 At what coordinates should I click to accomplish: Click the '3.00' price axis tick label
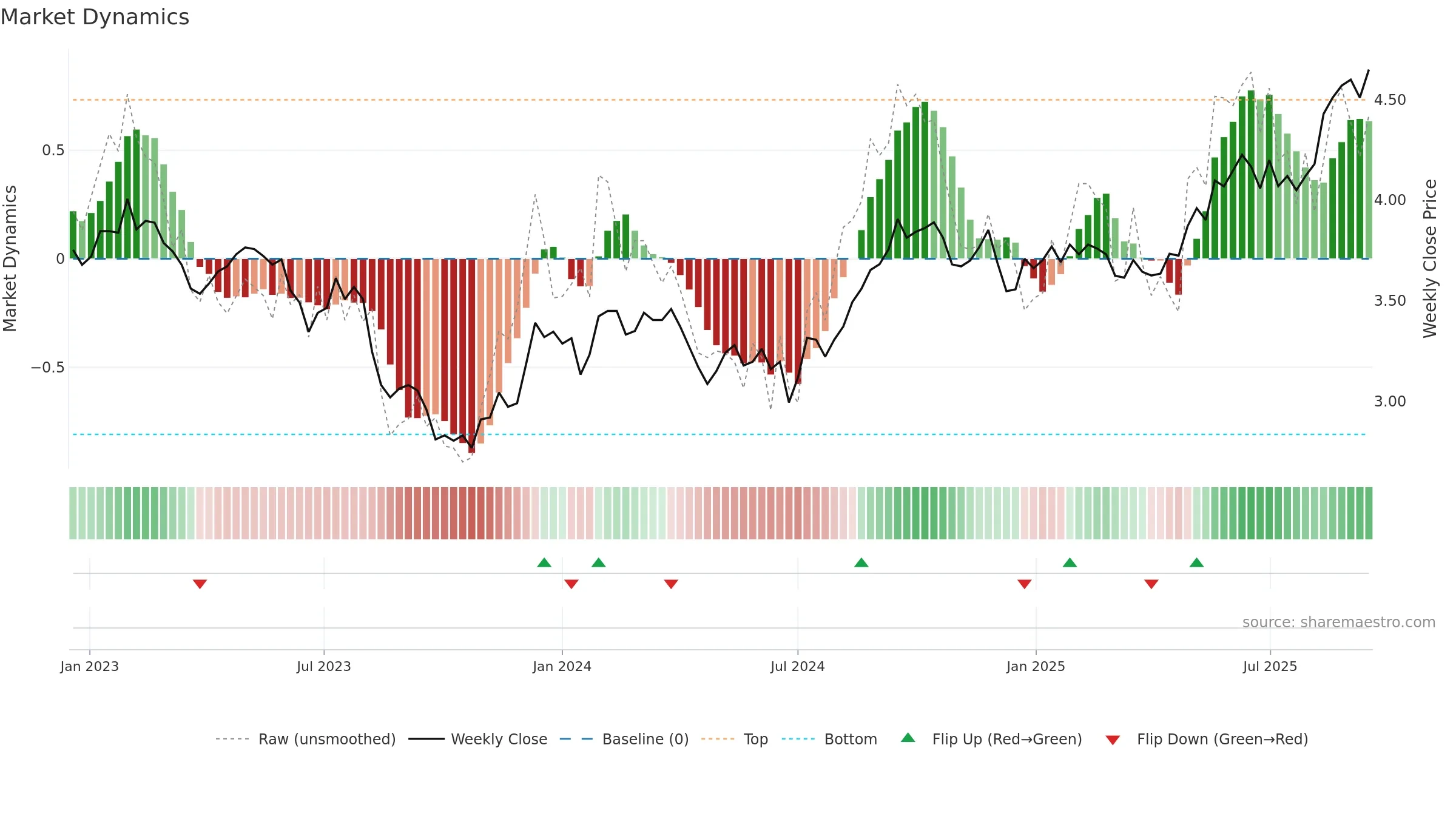click(x=1390, y=402)
